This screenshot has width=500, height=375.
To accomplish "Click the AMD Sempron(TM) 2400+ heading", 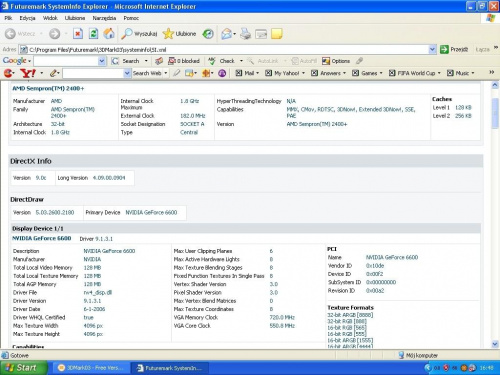I will click(x=48, y=88).
